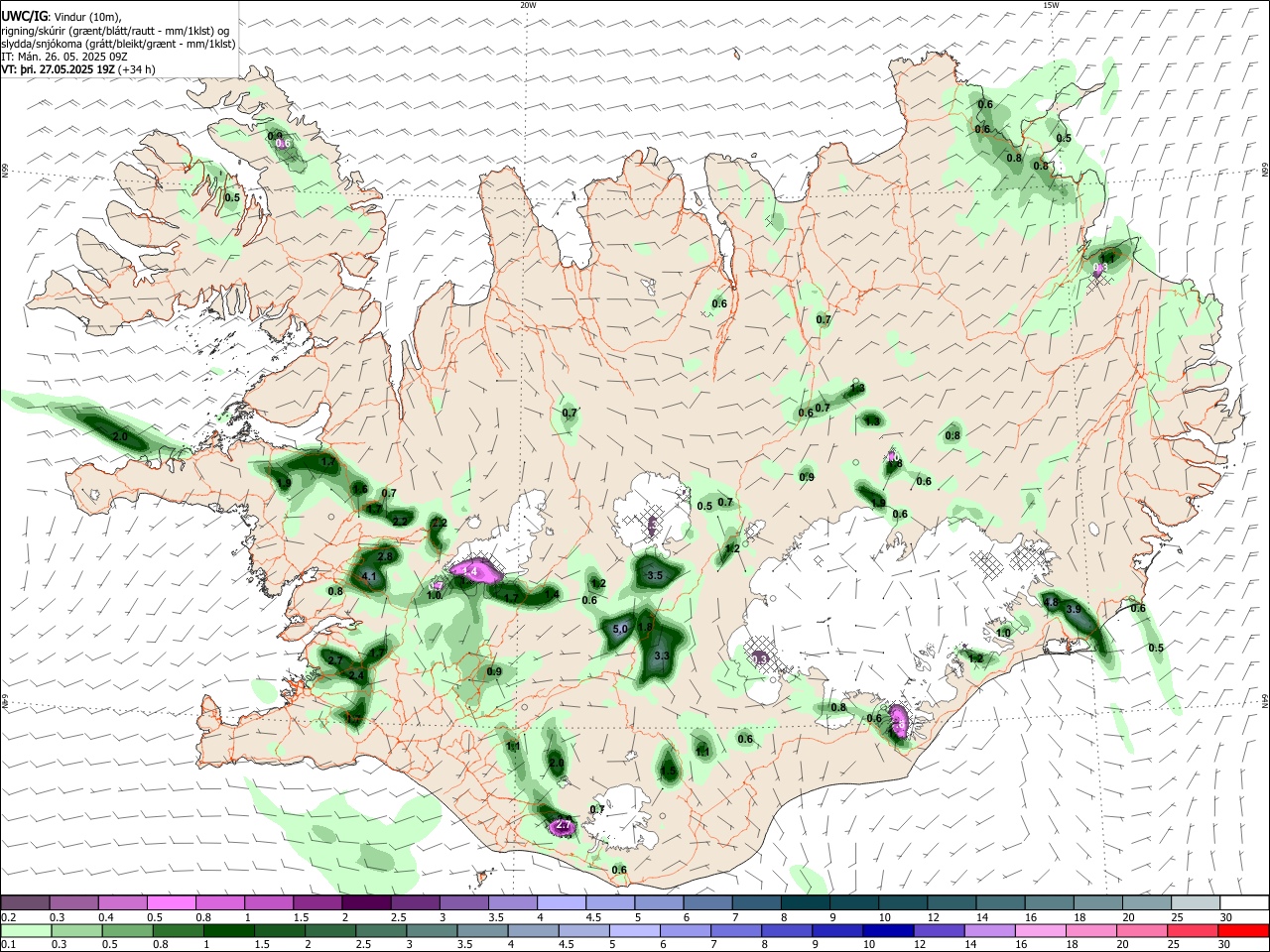Select the 64N latitude label on right edge

click(1265, 700)
